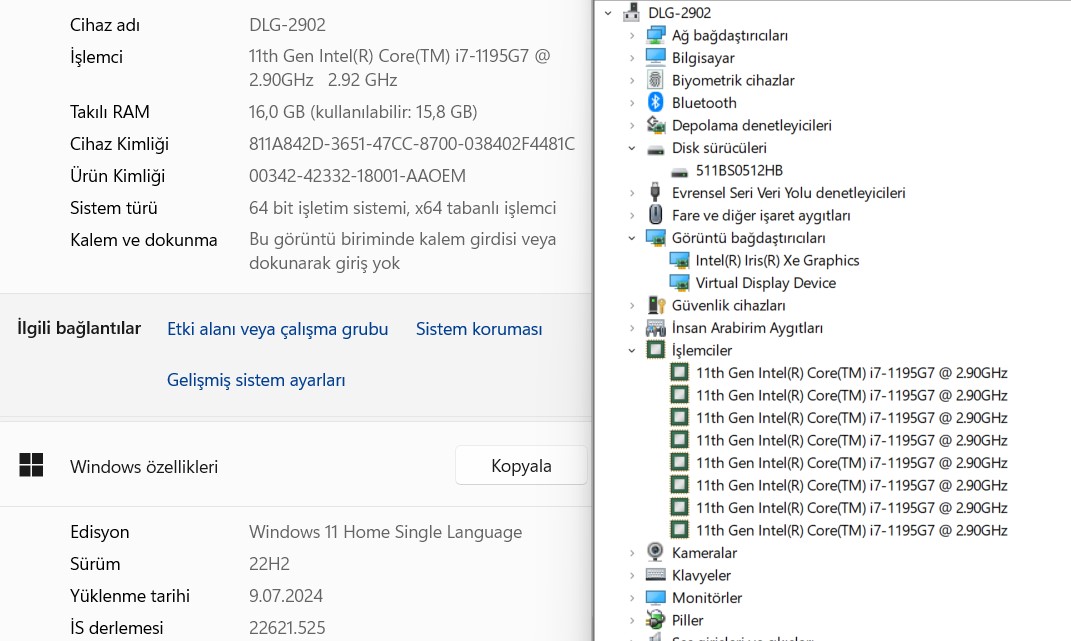The image size is (1071, 641).
Task: Expand the Biyometrik cihazlar category
Action: (632, 81)
